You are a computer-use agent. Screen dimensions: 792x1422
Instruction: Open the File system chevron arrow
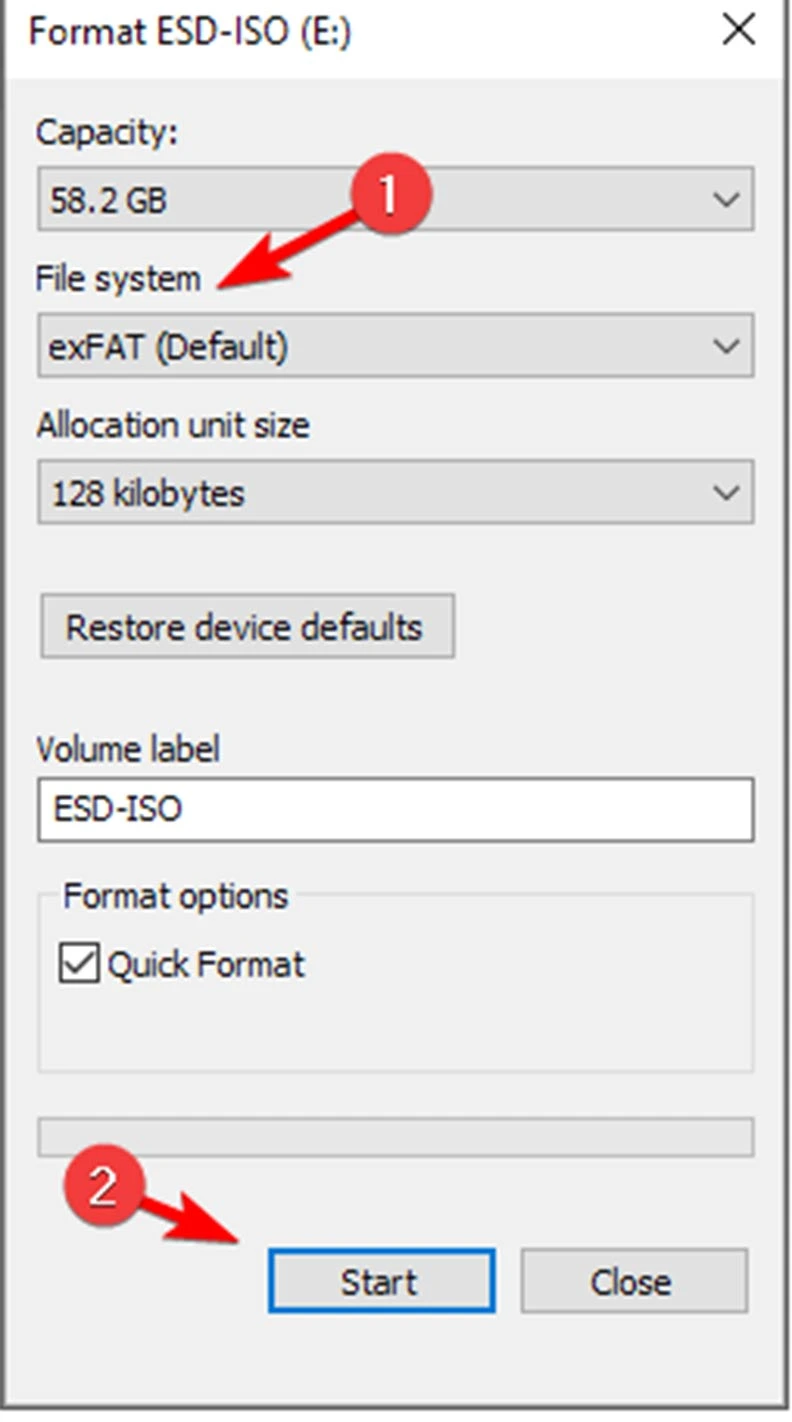[726, 347]
